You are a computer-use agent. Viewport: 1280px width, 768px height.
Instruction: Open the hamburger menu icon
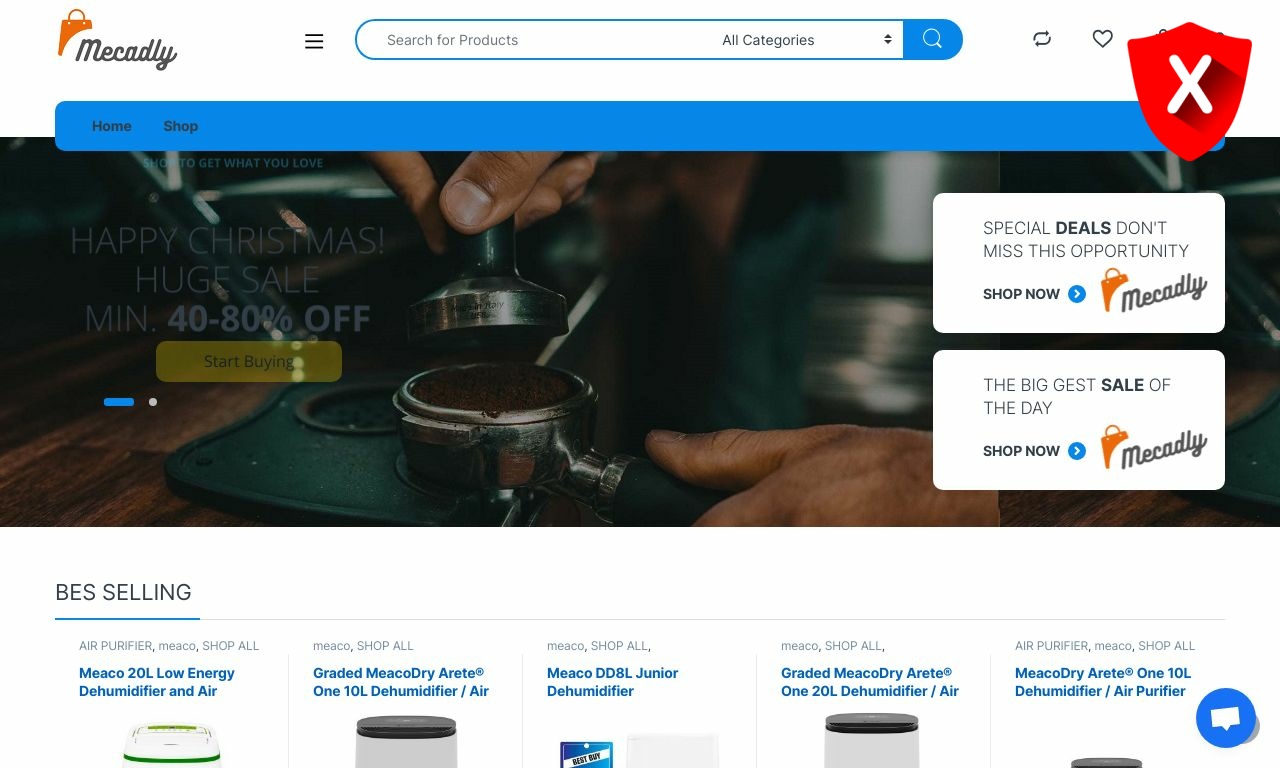click(x=314, y=41)
